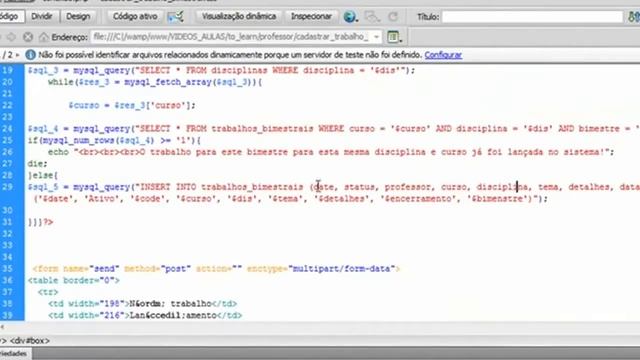
Task: Click the 'N&ordm; trabalho' table cell code
Action: tap(142, 304)
